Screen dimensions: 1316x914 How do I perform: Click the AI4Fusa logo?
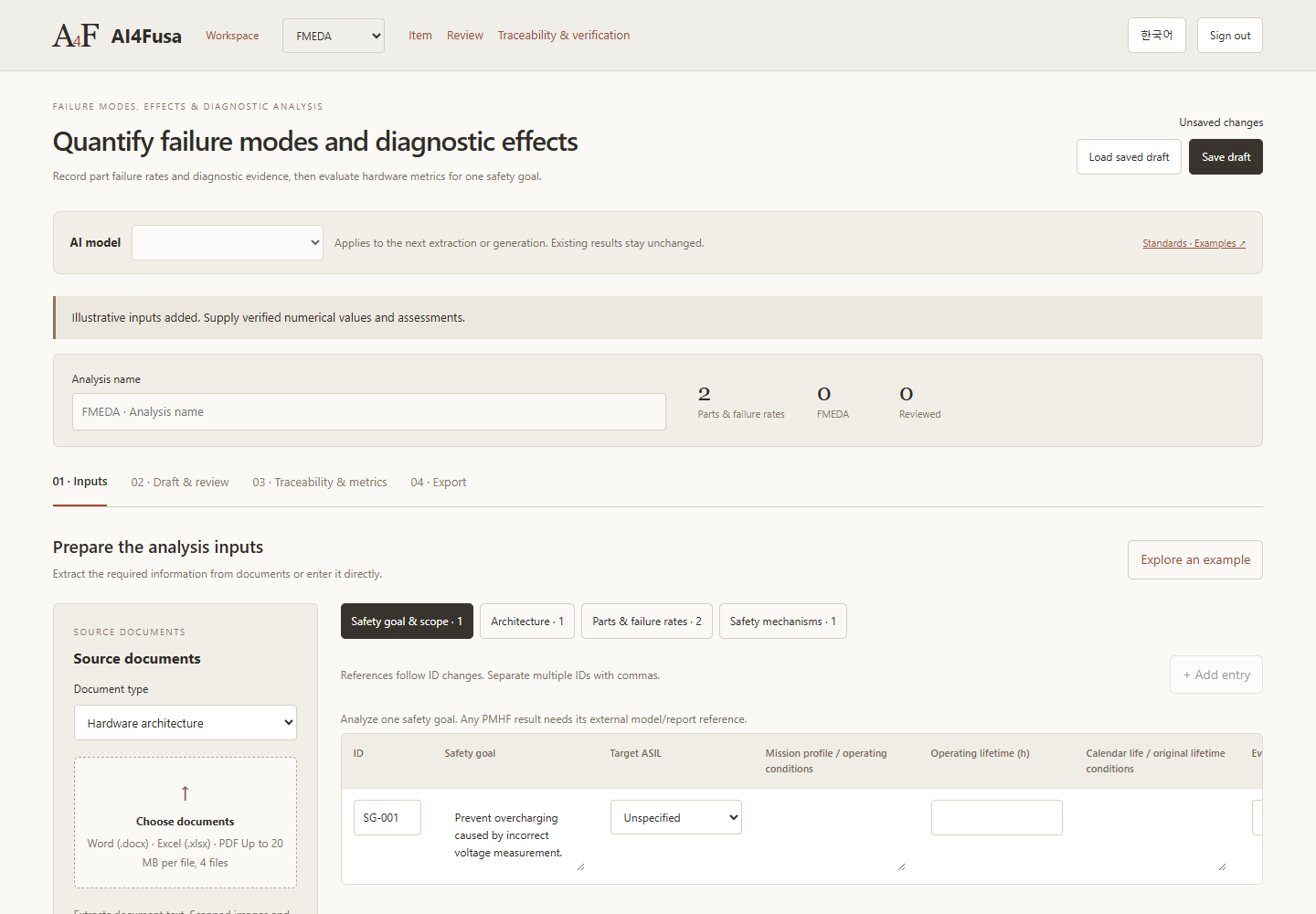pos(117,36)
